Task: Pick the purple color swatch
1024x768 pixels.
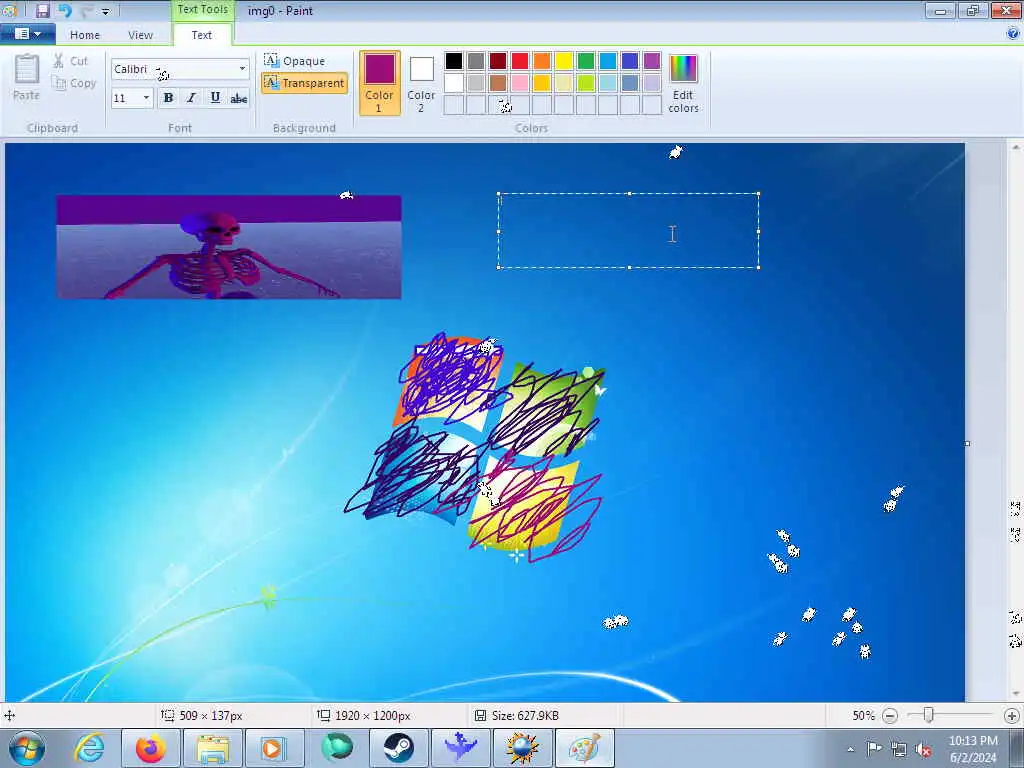Action: pyautogui.click(x=652, y=61)
